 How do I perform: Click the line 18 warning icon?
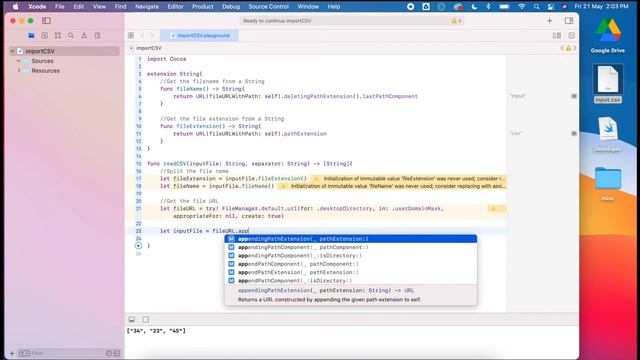(283, 186)
